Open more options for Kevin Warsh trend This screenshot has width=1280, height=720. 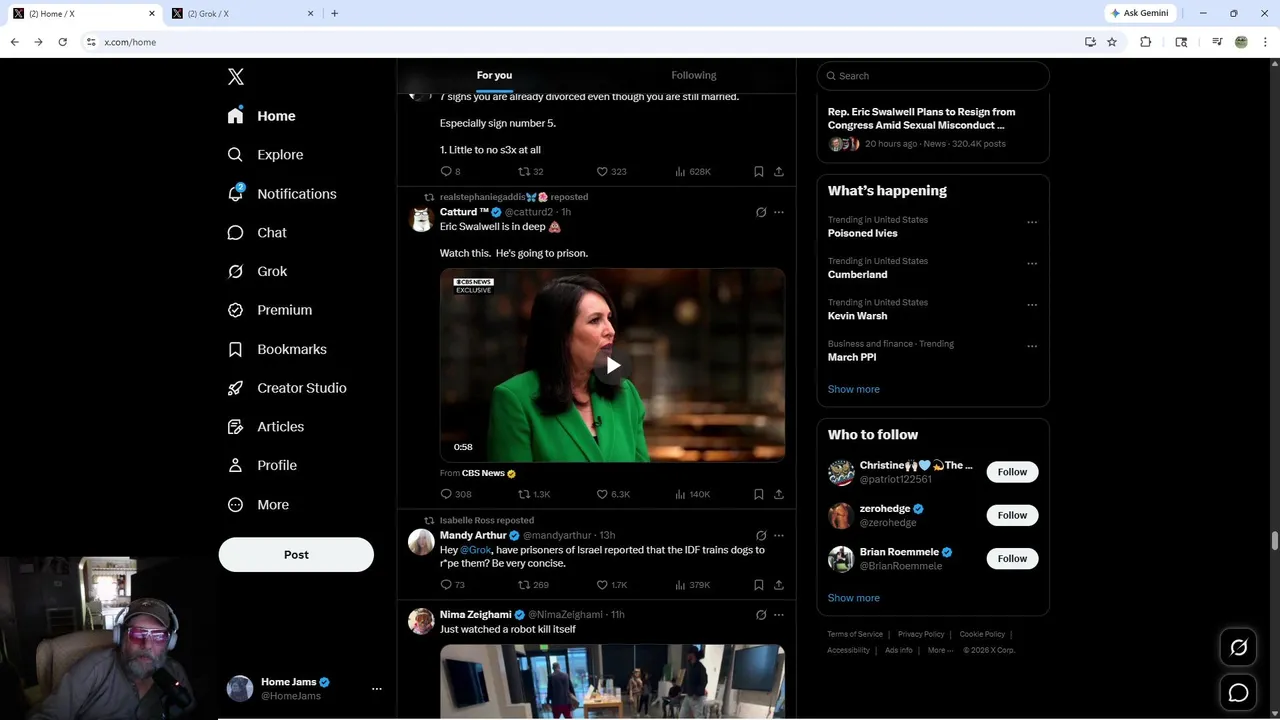click(1032, 305)
